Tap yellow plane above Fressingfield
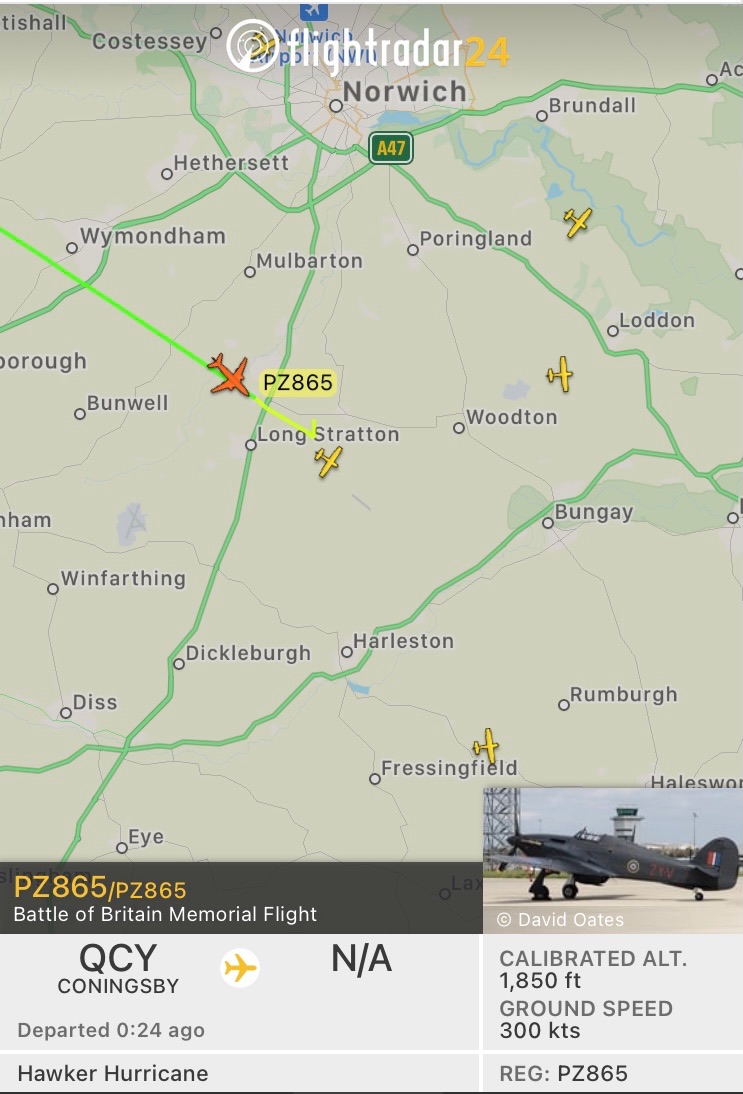The image size is (743, 1094). tap(486, 746)
